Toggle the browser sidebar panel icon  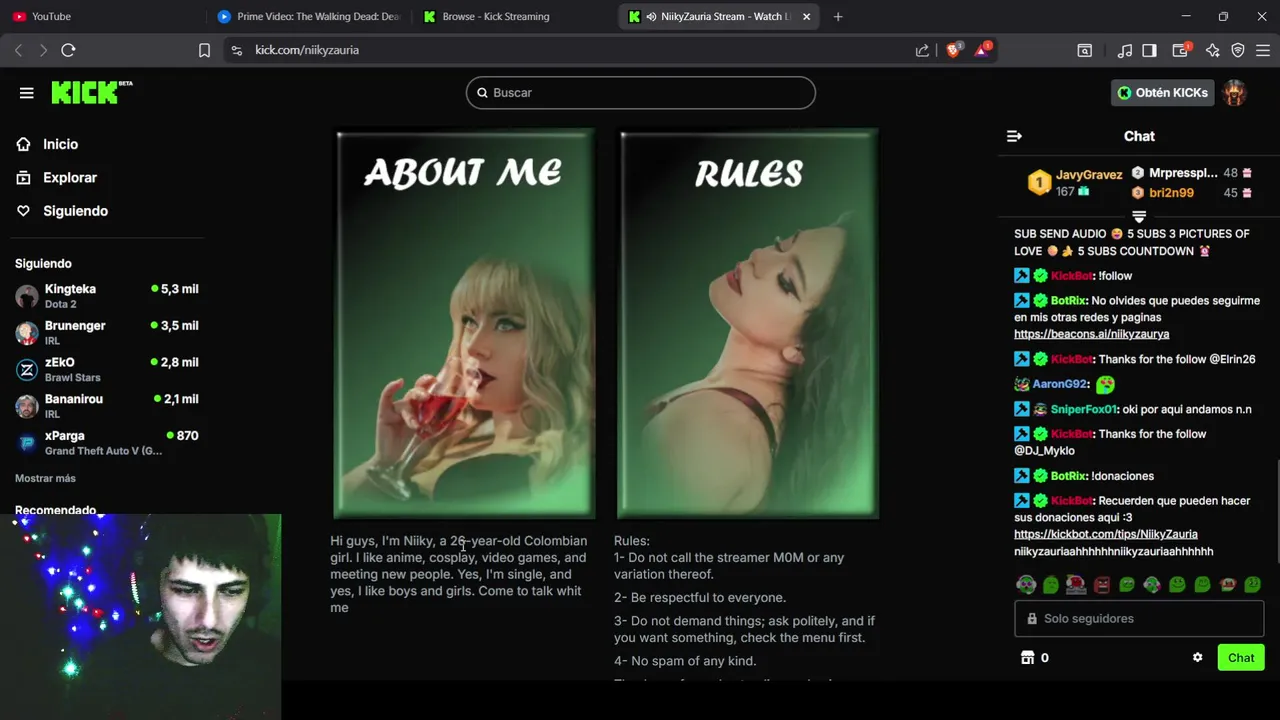point(1150,50)
